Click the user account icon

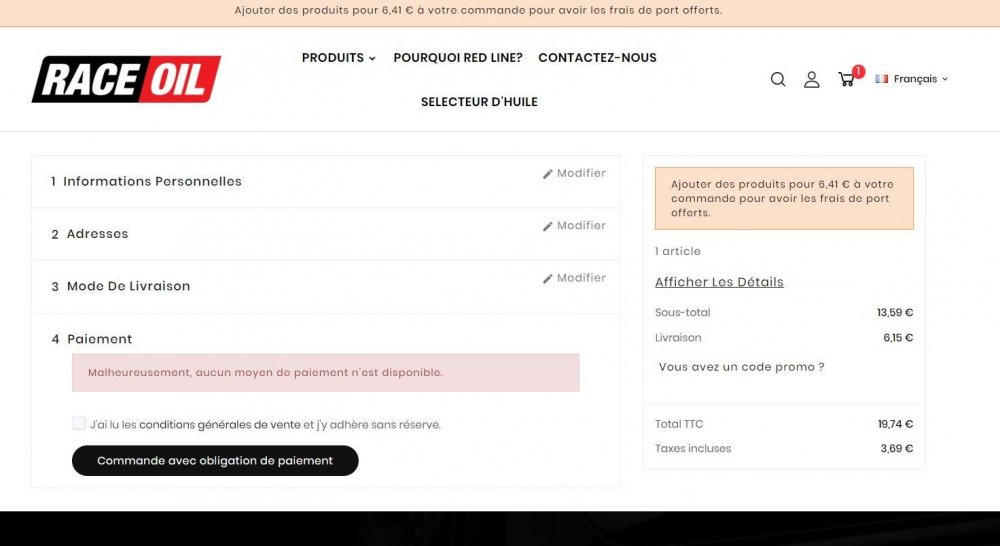point(812,80)
